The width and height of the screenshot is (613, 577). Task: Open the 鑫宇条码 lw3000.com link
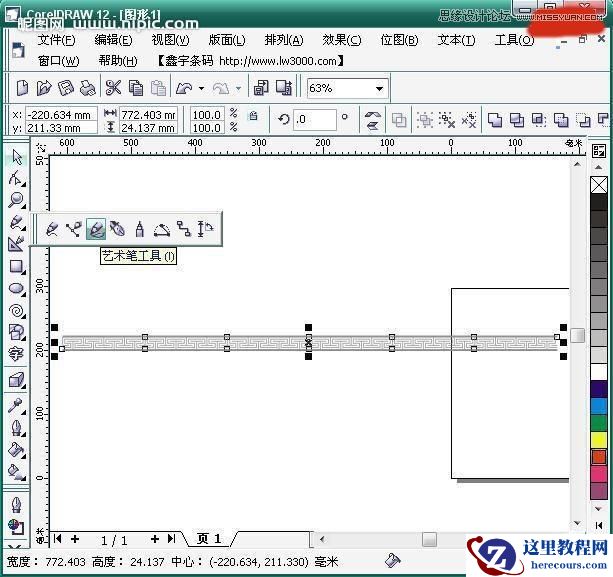pos(250,61)
